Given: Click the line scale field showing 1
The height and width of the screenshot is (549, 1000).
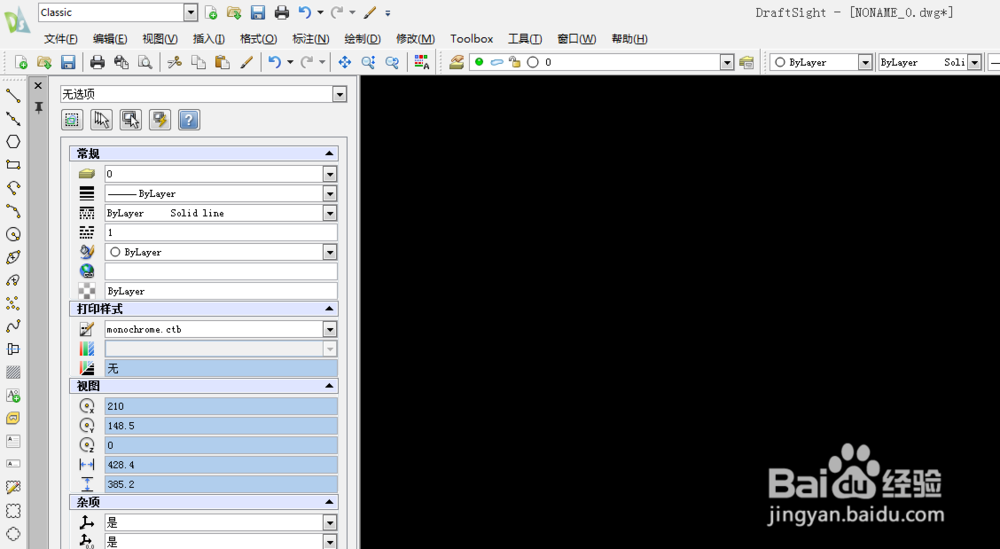Looking at the screenshot, I should (x=221, y=233).
